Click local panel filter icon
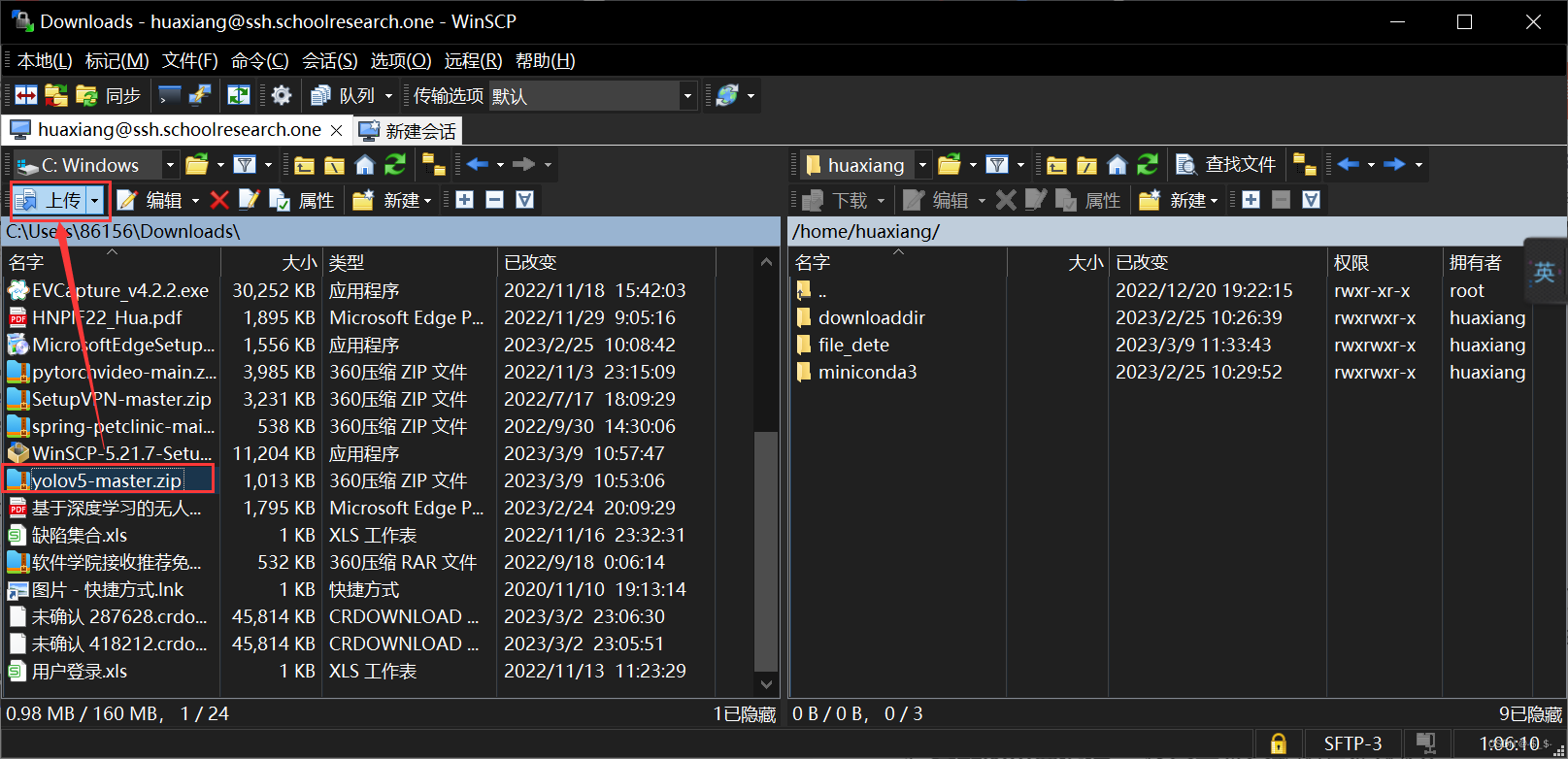The width and height of the screenshot is (1568, 759). pyautogui.click(x=245, y=165)
